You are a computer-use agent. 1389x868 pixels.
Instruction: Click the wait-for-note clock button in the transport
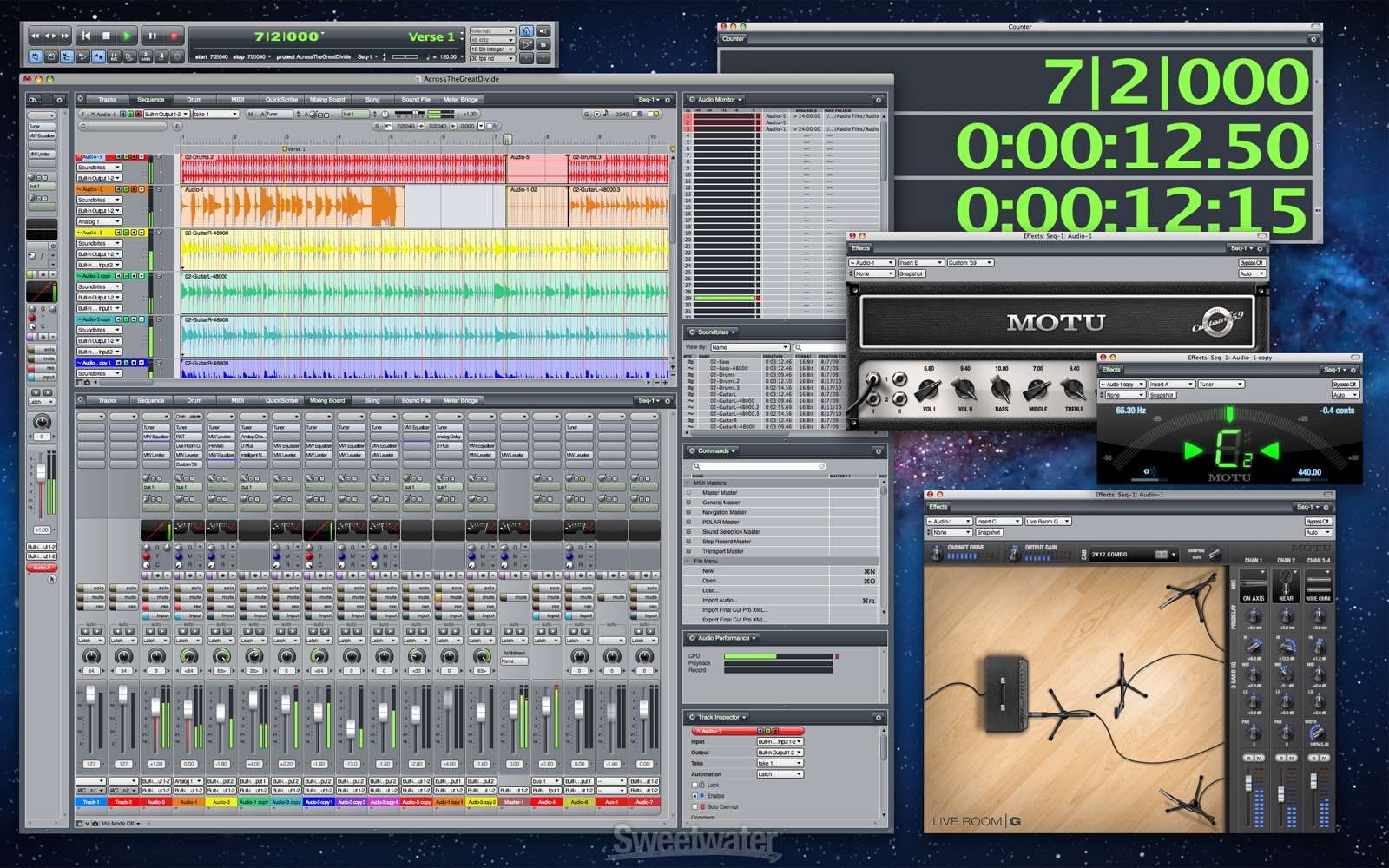[177, 56]
